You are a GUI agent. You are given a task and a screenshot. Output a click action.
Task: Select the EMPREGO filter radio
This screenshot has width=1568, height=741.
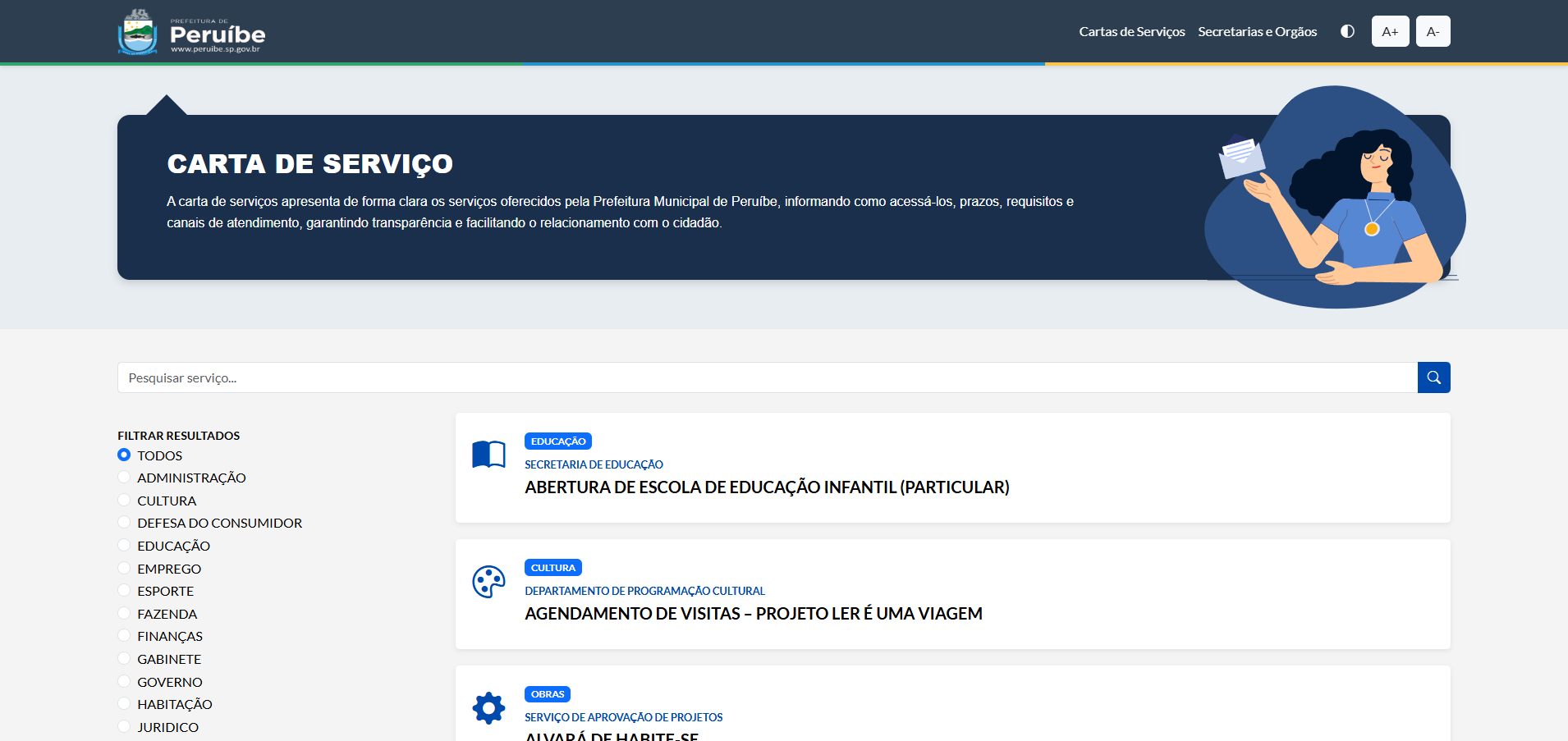(x=124, y=568)
